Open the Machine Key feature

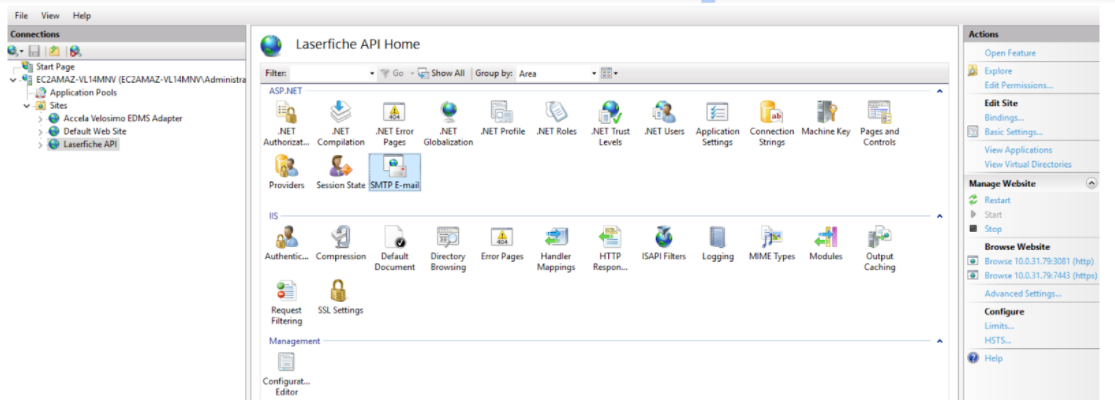tap(826, 119)
